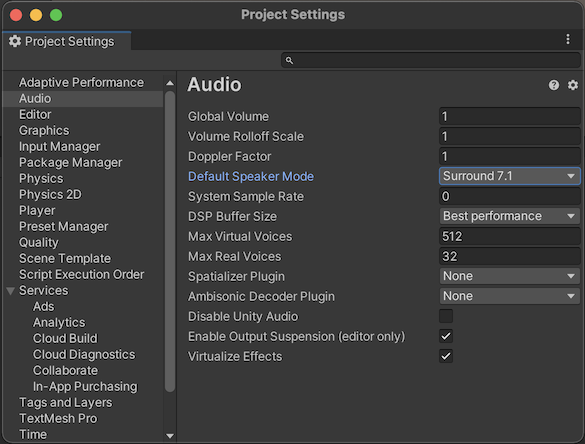The height and width of the screenshot is (444, 585).
Task: Collapse the Services tree section
Action: click(x=10, y=291)
